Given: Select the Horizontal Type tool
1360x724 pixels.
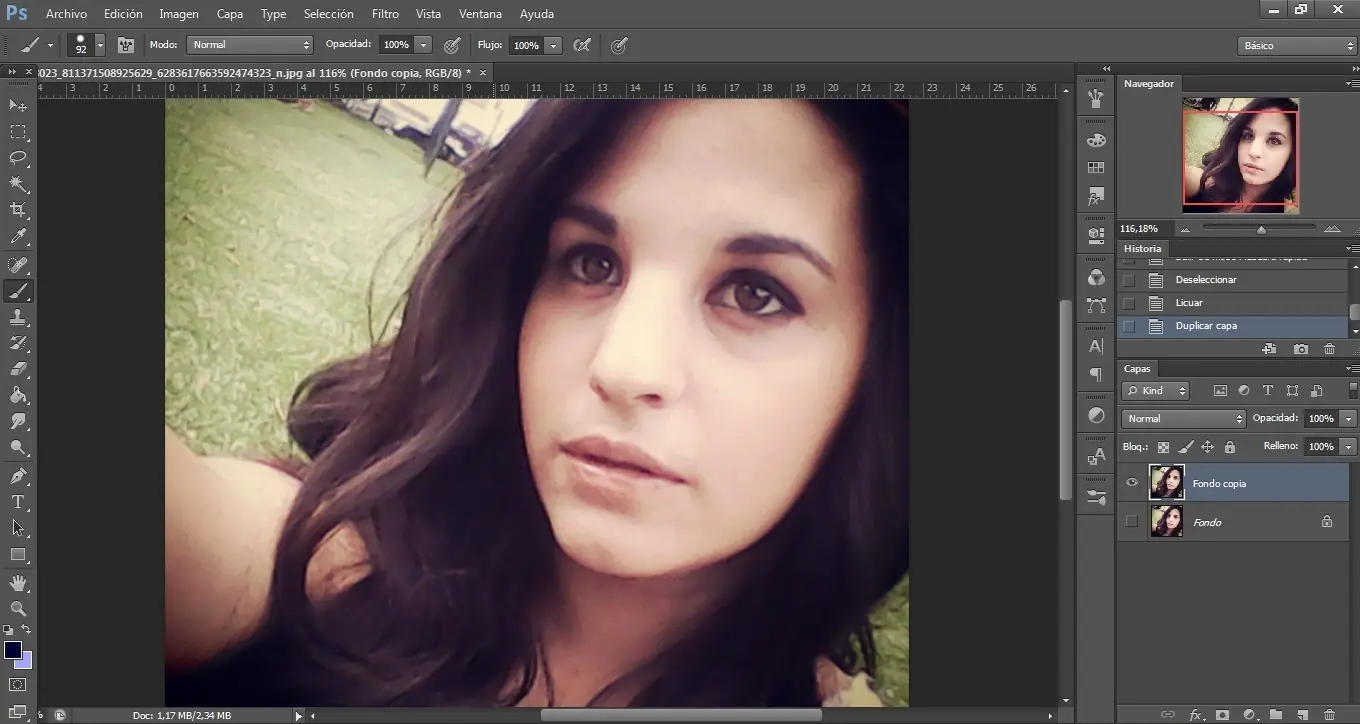Looking at the screenshot, I should point(18,502).
